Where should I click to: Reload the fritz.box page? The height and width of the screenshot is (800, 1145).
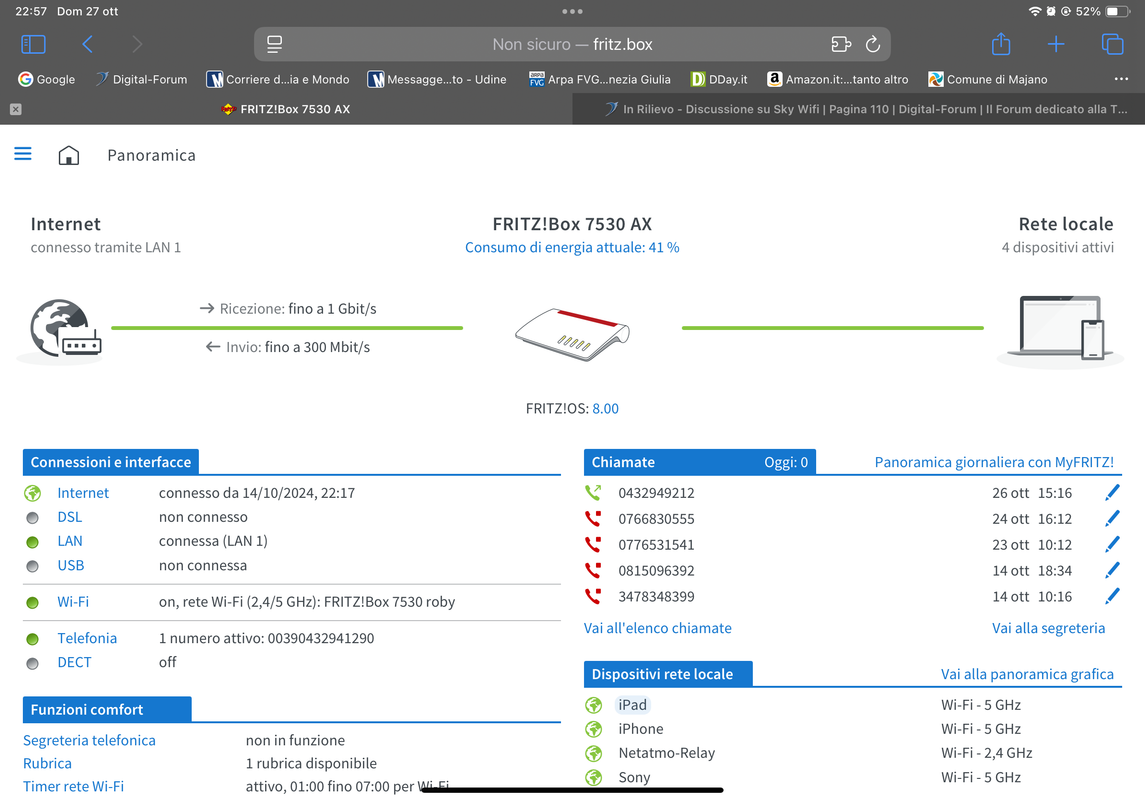pos(873,45)
